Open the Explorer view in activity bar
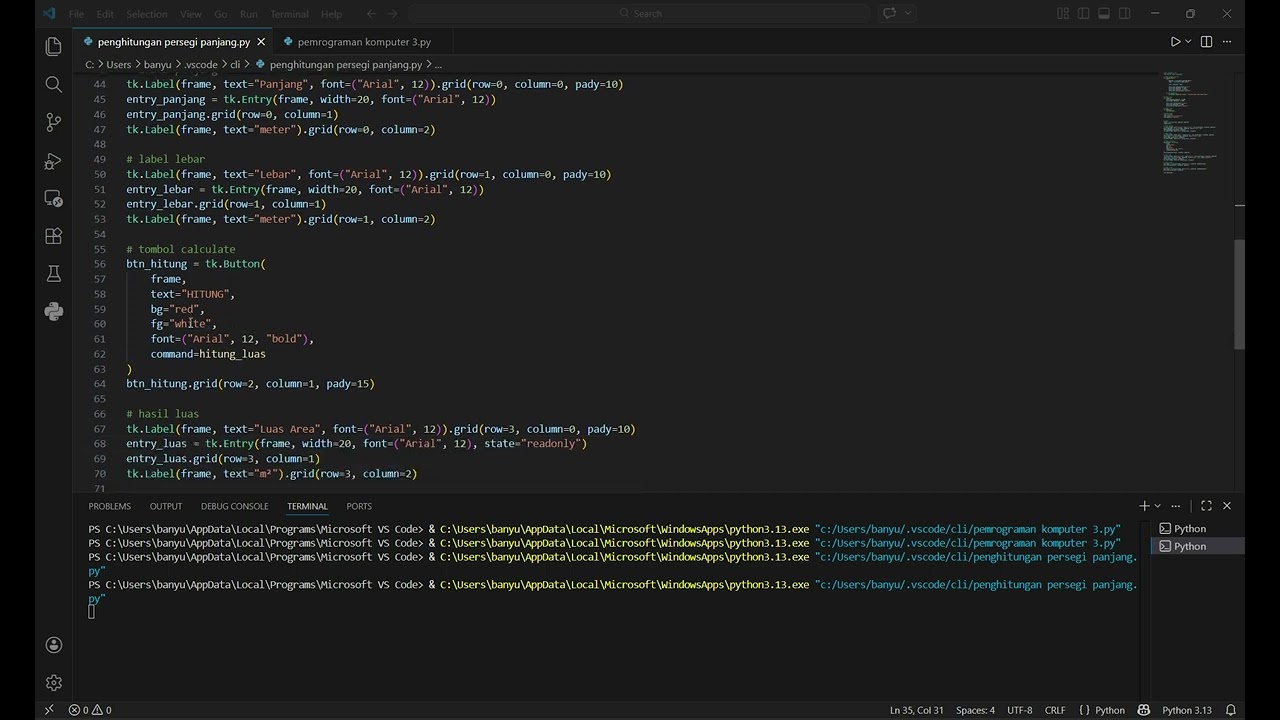 (54, 46)
